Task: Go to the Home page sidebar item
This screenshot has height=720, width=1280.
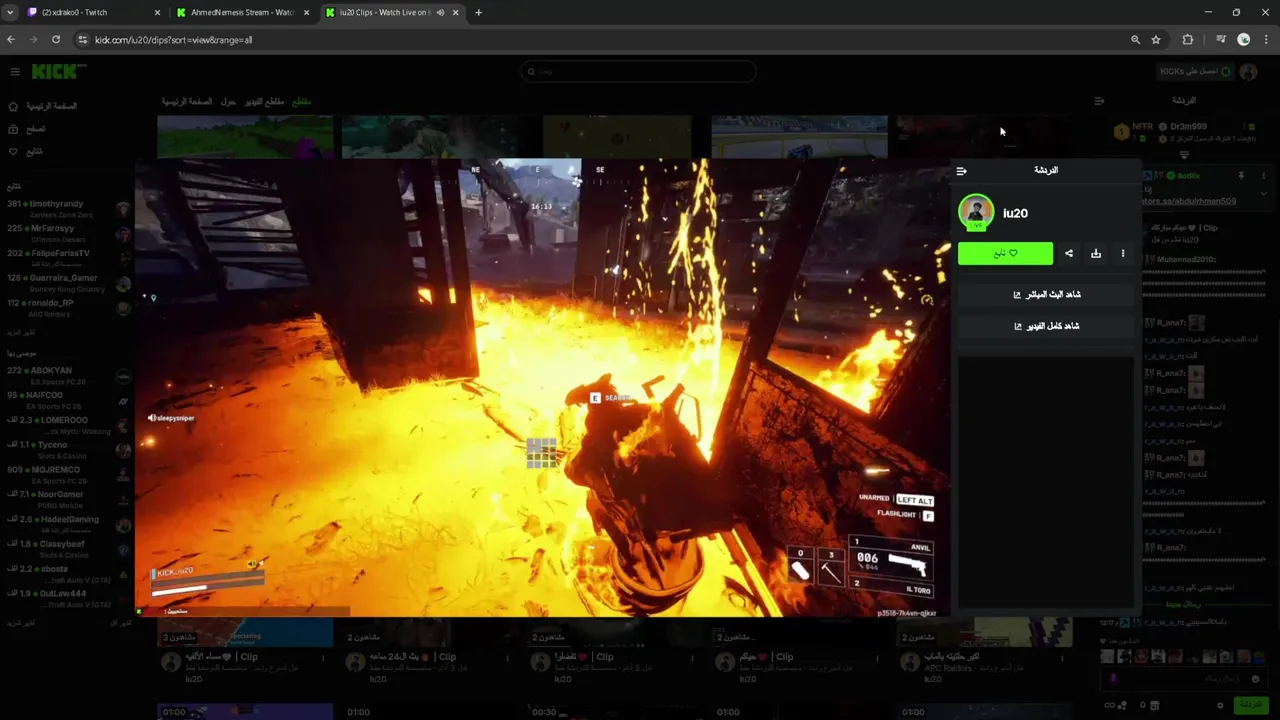Action: pos(42,106)
